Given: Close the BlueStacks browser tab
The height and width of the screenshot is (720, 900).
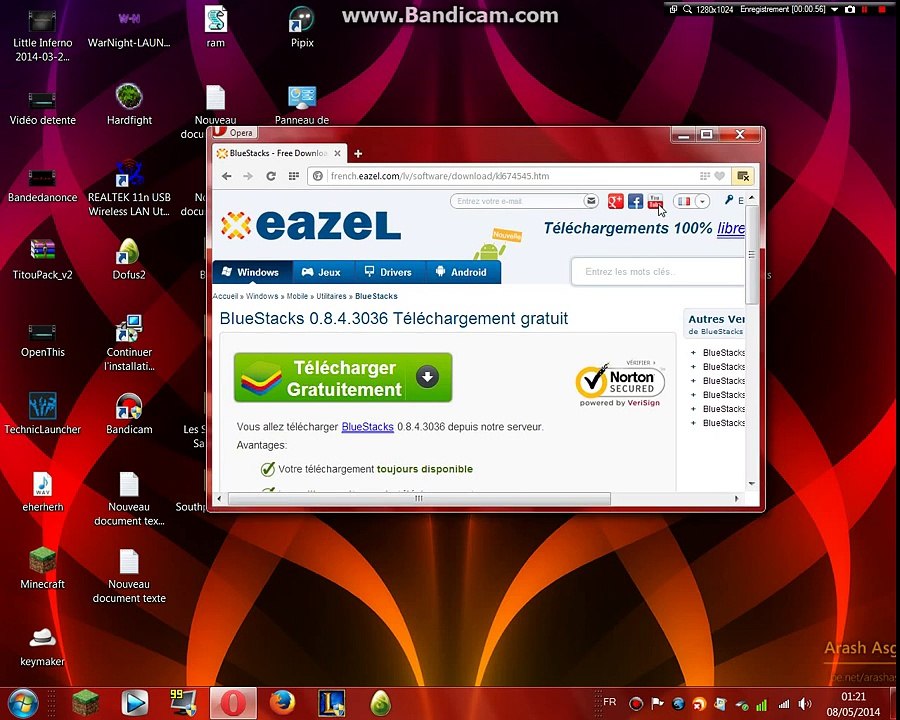Looking at the screenshot, I should (x=338, y=153).
